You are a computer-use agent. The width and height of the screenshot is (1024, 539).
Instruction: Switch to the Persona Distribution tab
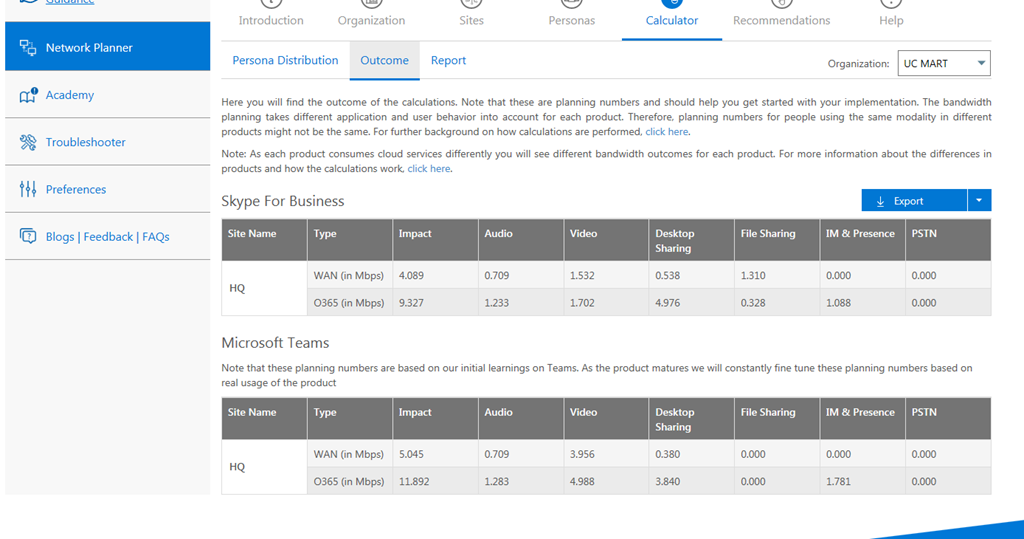(x=285, y=60)
